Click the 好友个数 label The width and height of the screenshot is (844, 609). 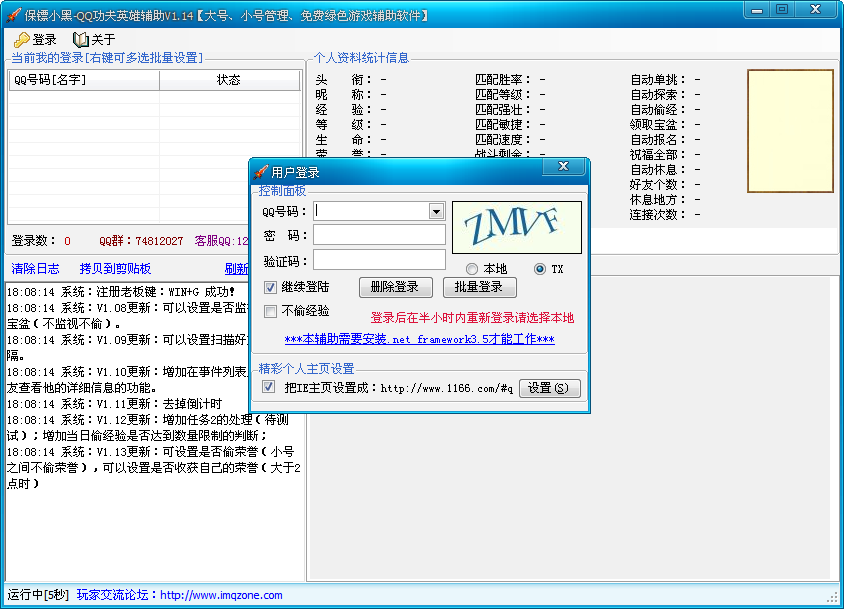coord(658,185)
